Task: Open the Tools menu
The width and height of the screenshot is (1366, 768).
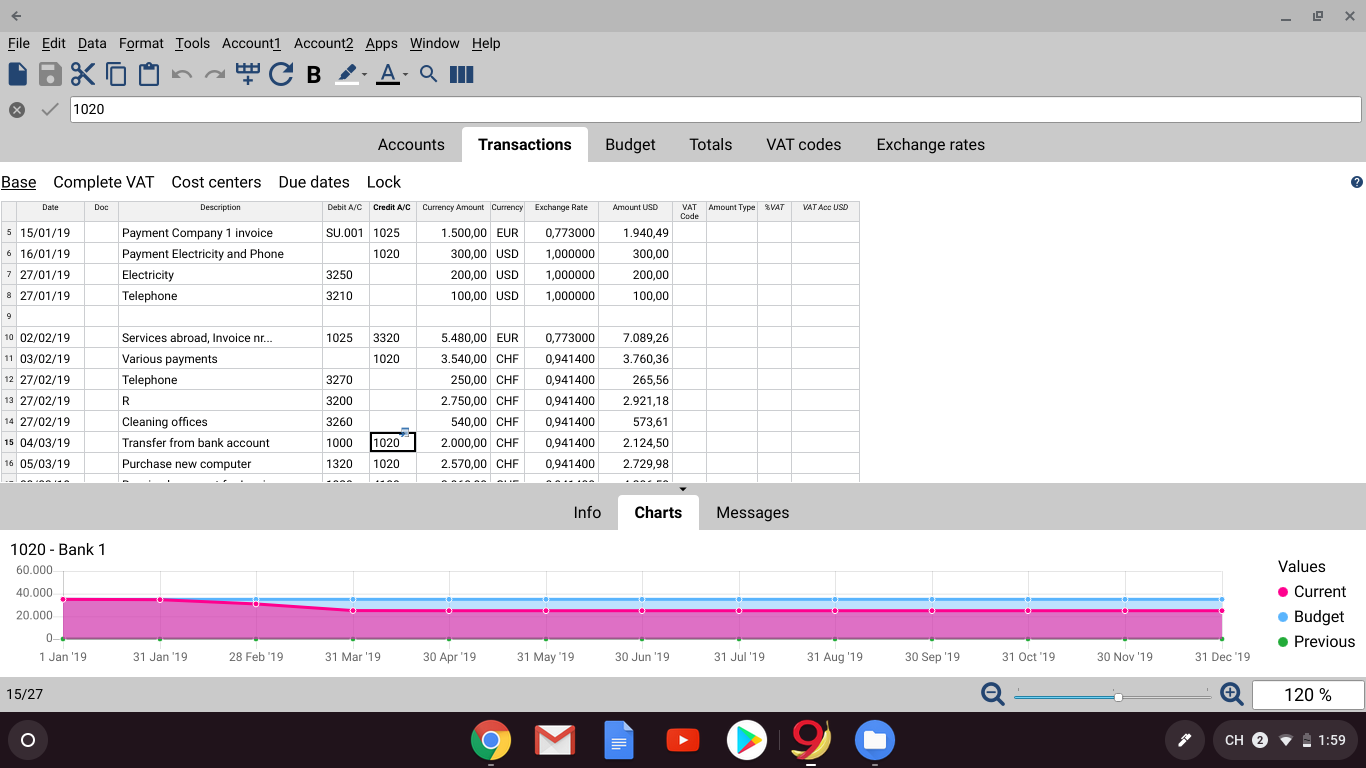Action: pos(193,43)
